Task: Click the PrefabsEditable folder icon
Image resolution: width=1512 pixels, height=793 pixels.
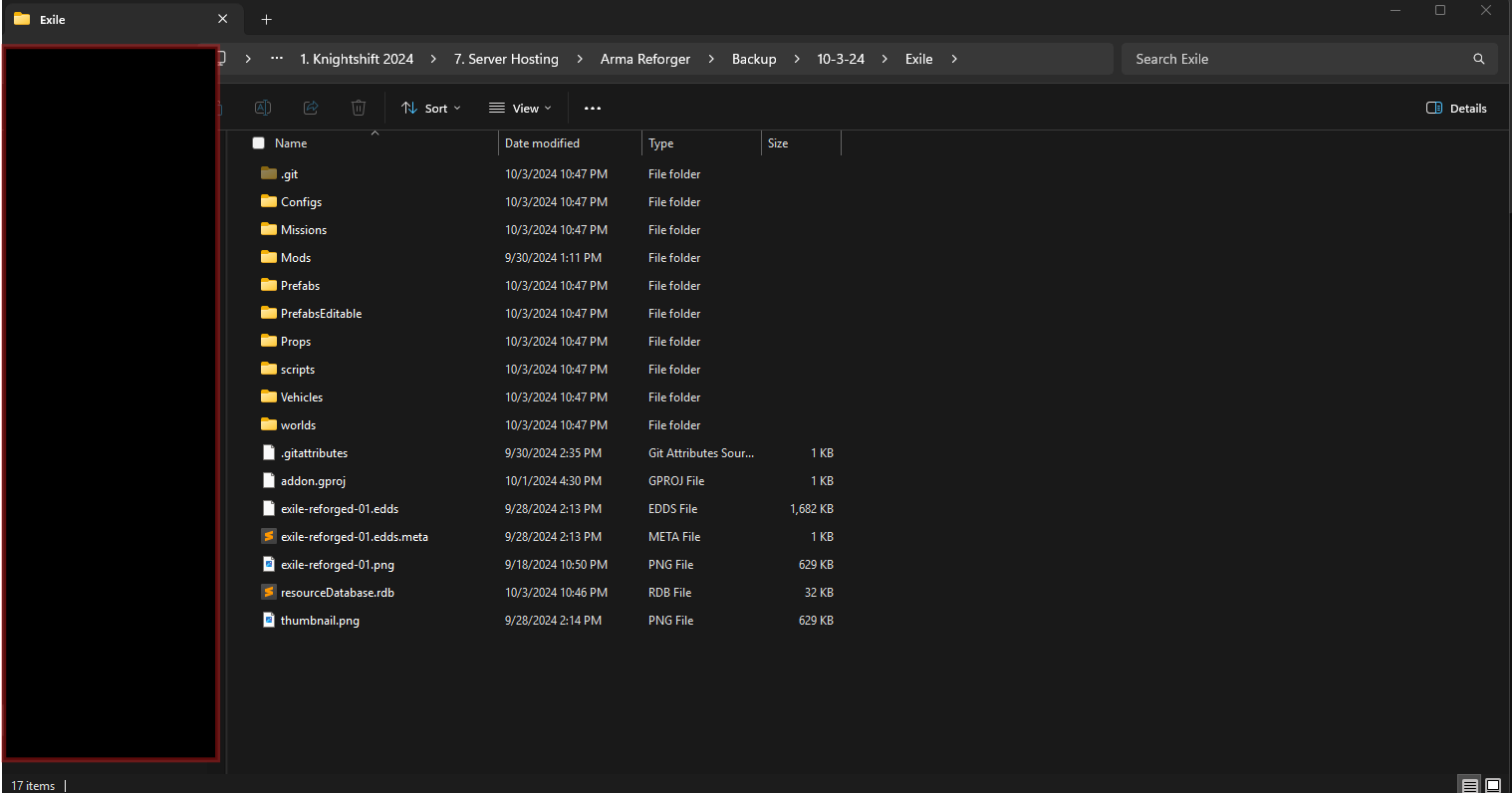Action: tap(268, 313)
